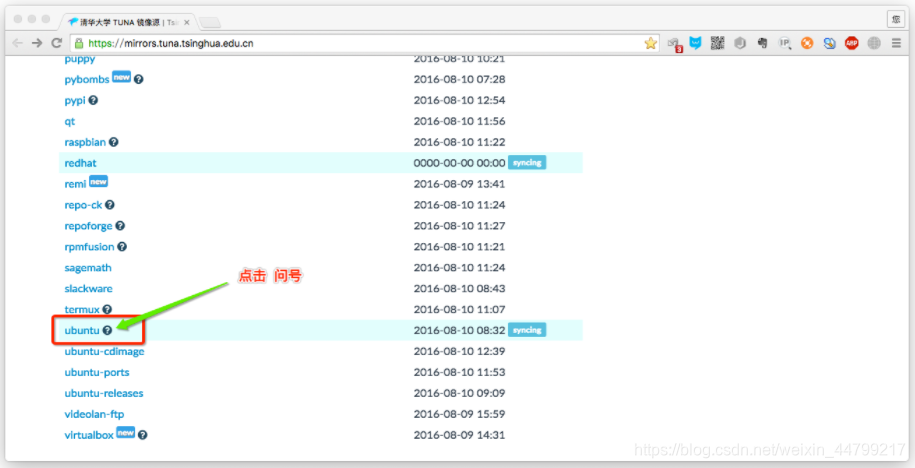Open the remi mirror link

click(x=75, y=184)
